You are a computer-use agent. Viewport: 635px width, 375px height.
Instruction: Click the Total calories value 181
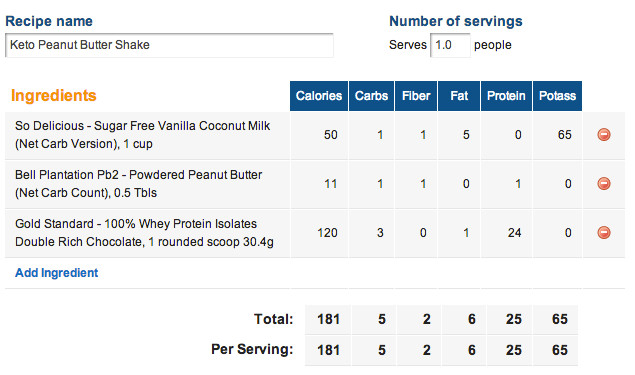point(328,319)
